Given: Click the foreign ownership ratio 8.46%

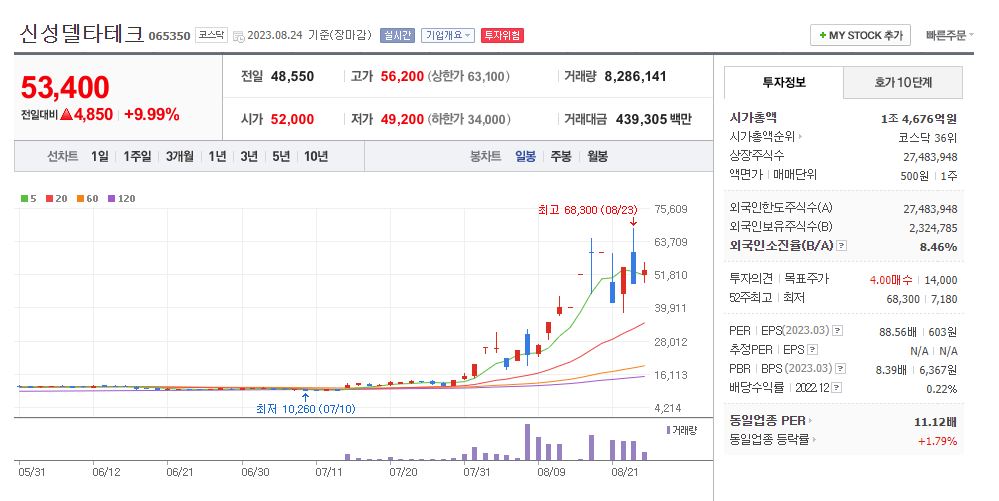Looking at the screenshot, I should coord(938,247).
